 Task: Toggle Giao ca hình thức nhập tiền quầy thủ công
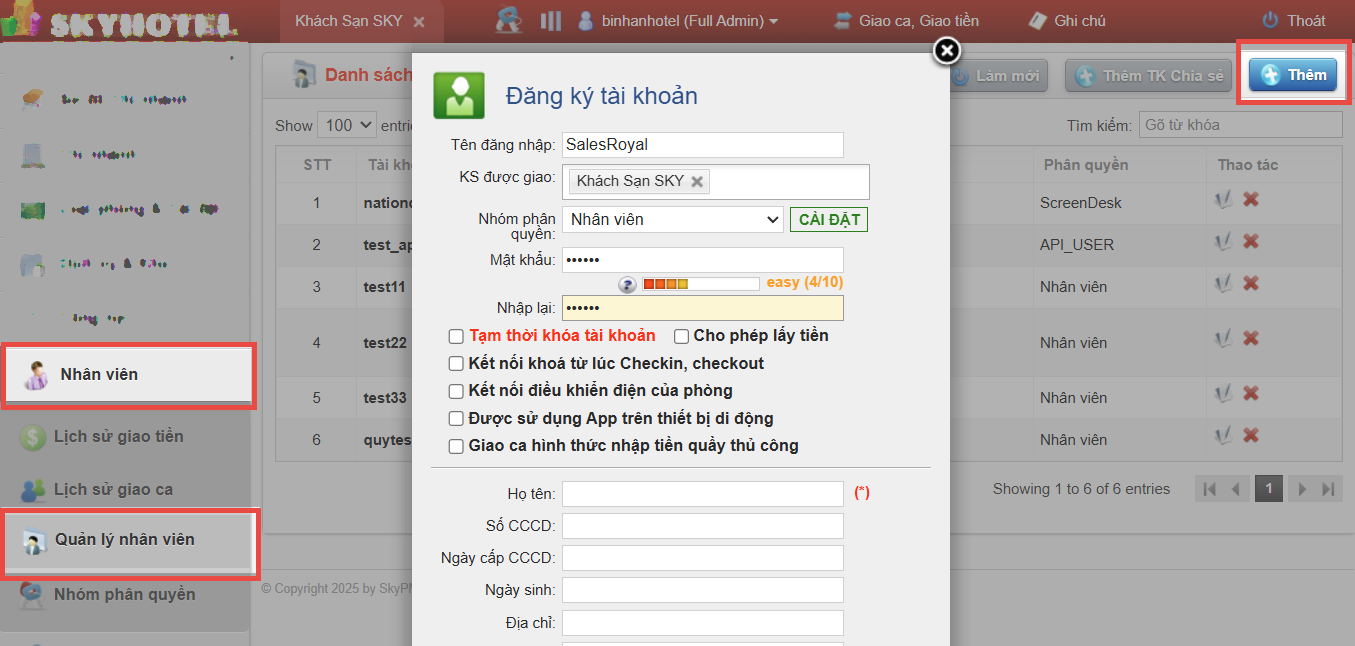(x=456, y=446)
